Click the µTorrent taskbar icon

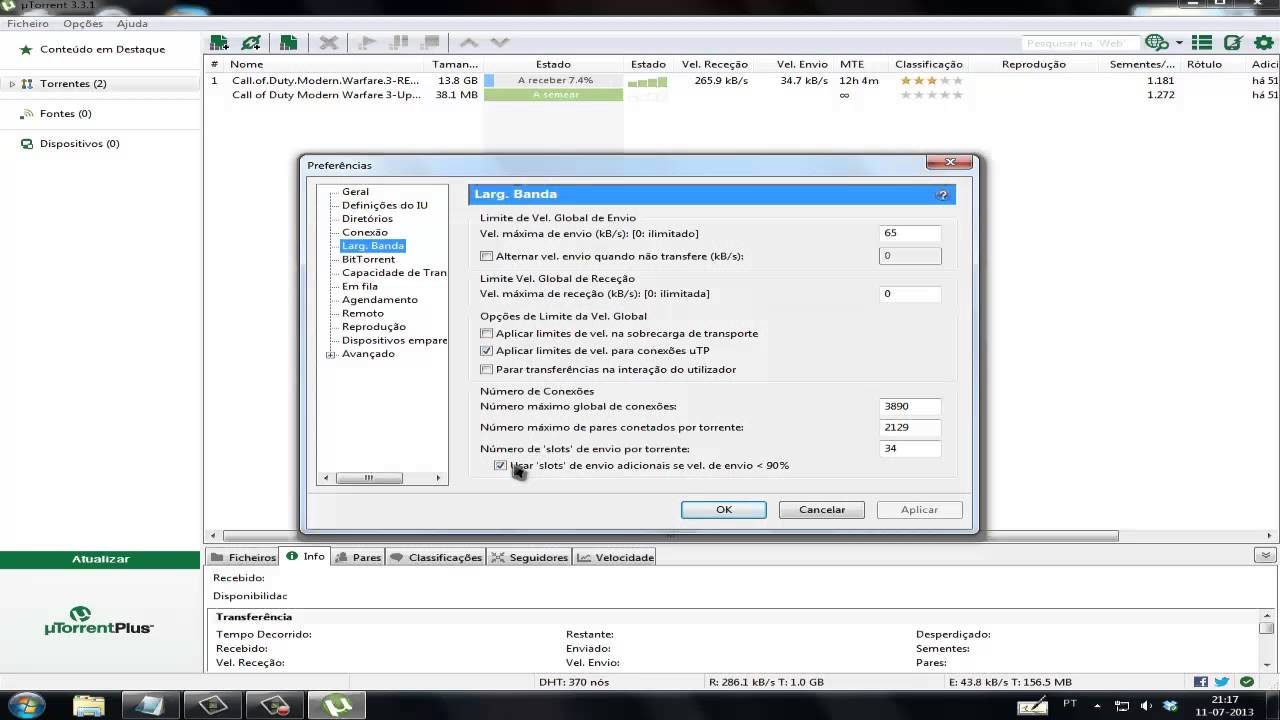coord(337,704)
